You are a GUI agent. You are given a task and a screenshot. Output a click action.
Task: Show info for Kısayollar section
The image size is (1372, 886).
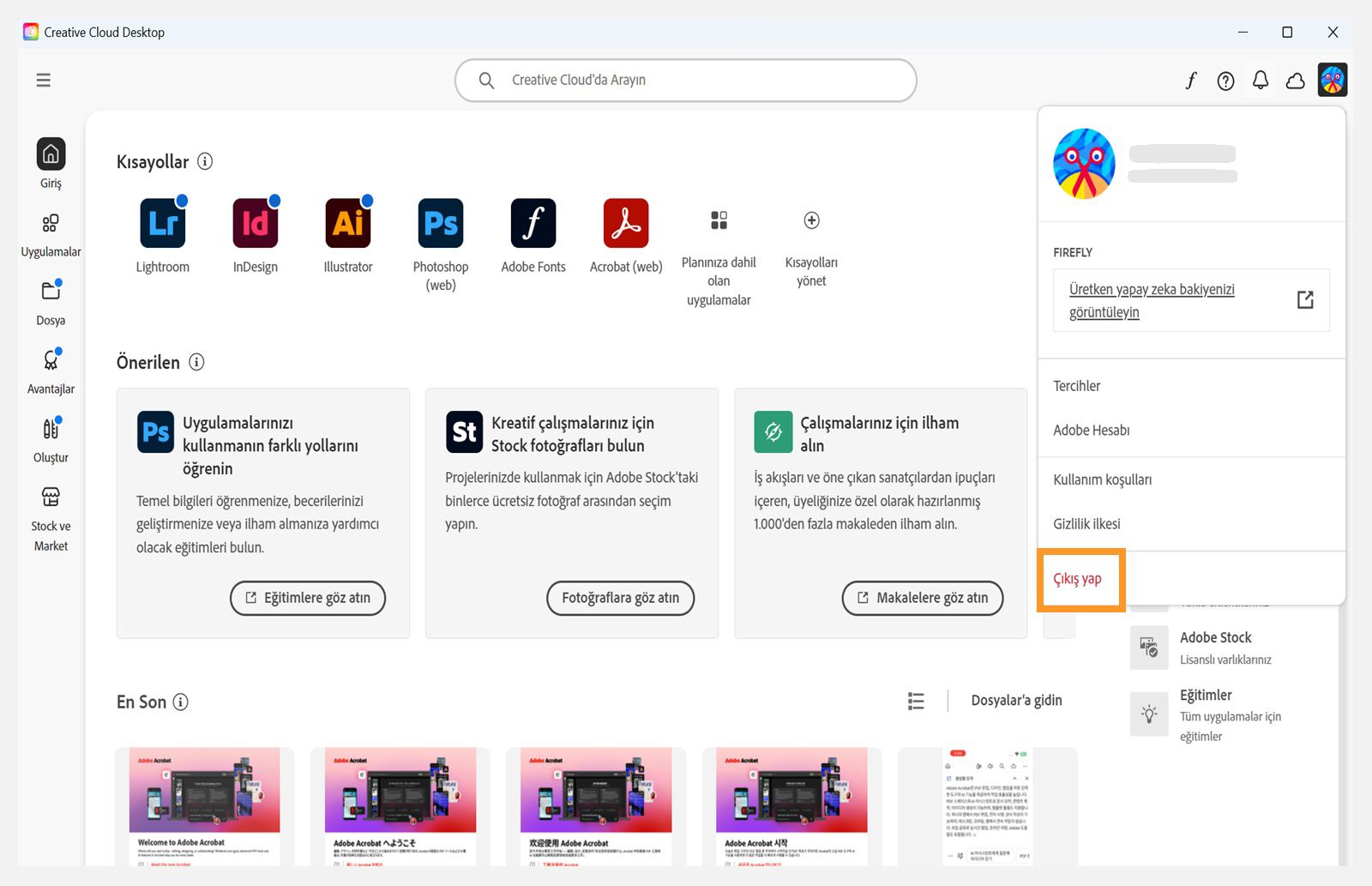(x=205, y=161)
